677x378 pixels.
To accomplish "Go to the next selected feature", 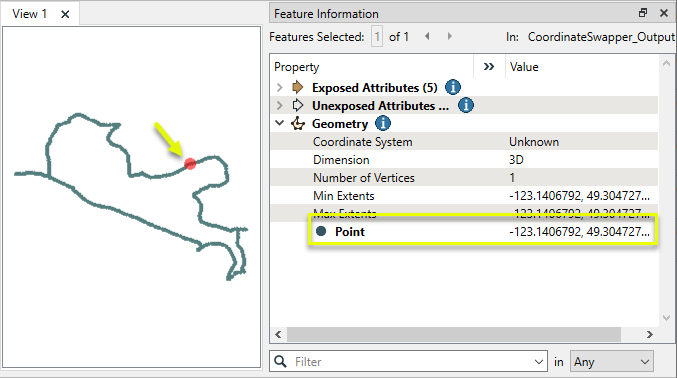I will 449,36.
